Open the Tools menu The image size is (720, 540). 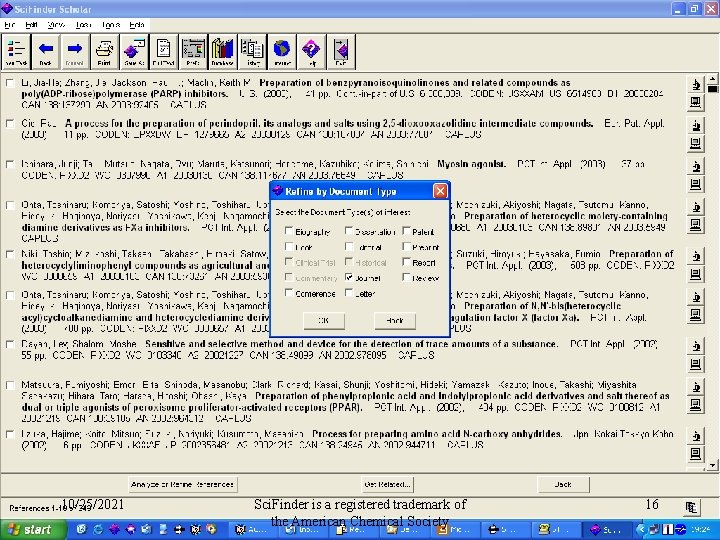click(111, 25)
